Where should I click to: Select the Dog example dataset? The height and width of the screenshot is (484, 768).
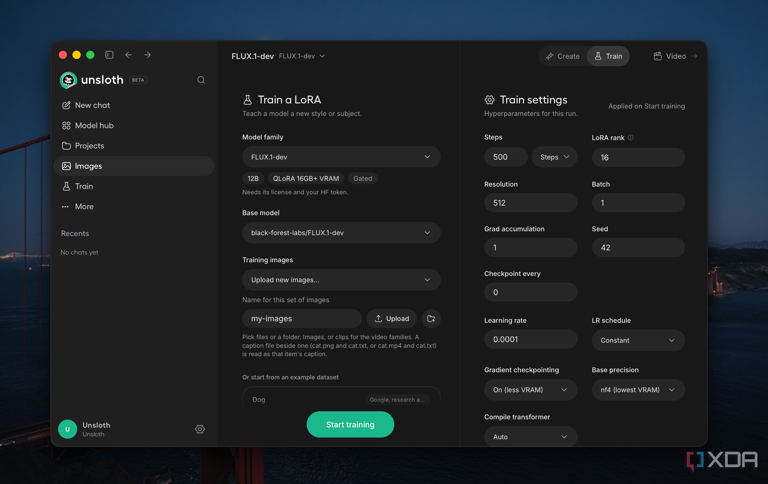click(x=341, y=399)
